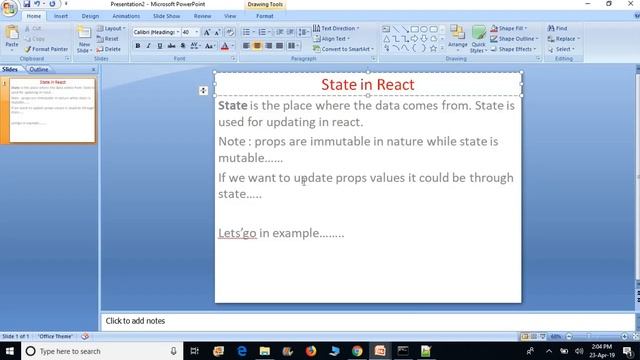Activate the Format Painter tool
The height and width of the screenshot is (360, 640).
[46, 49]
